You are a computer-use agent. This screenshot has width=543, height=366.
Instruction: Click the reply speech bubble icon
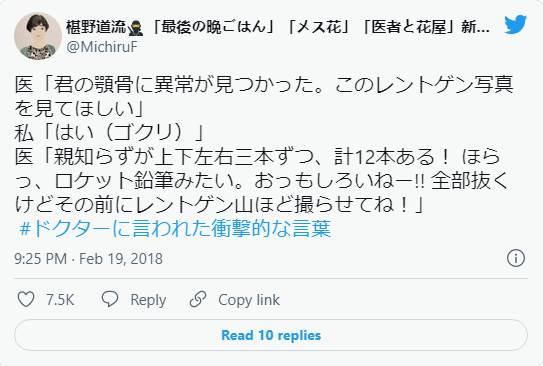[x=110, y=299]
